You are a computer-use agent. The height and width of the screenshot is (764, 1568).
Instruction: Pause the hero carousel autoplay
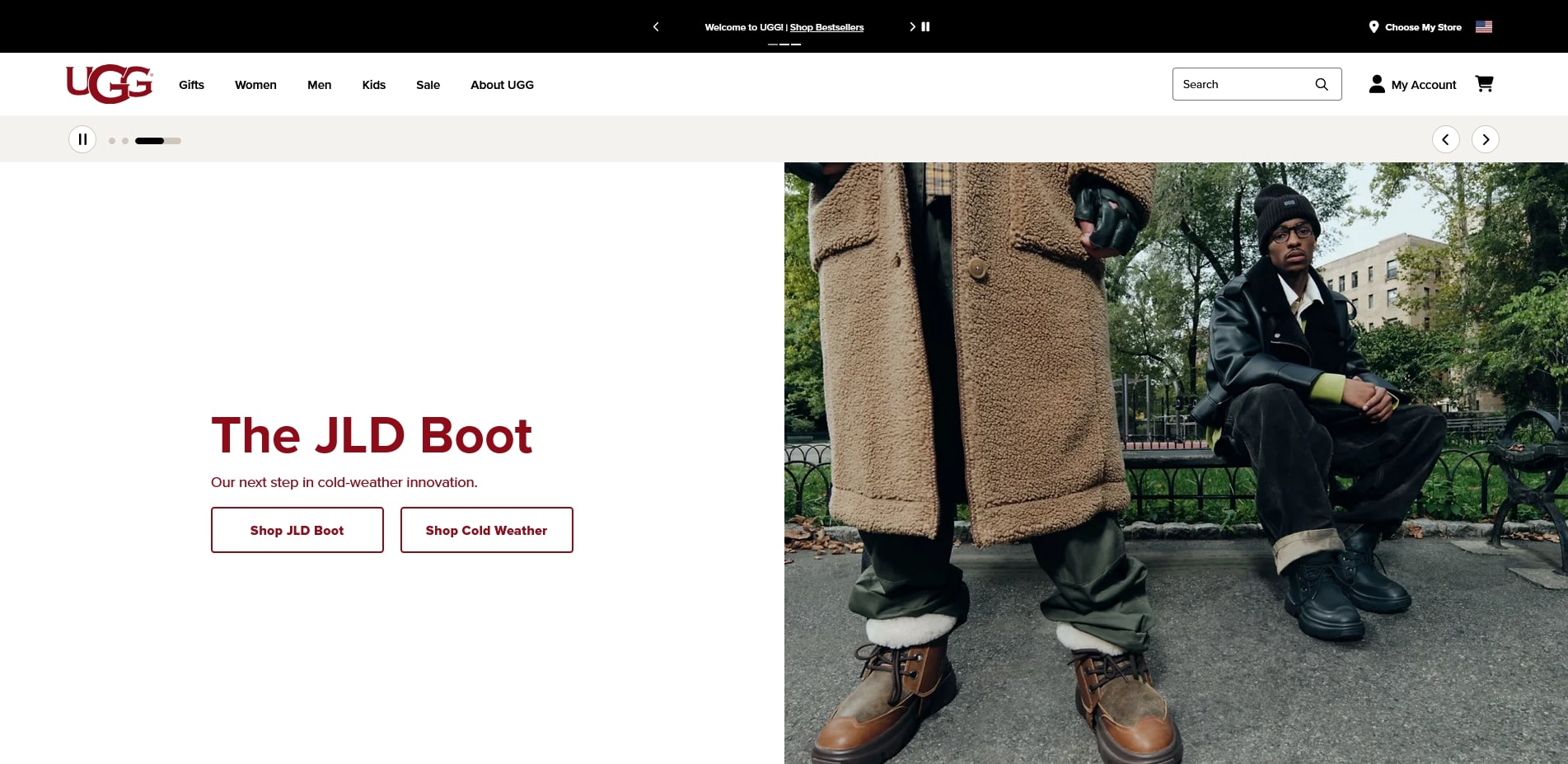click(x=82, y=139)
